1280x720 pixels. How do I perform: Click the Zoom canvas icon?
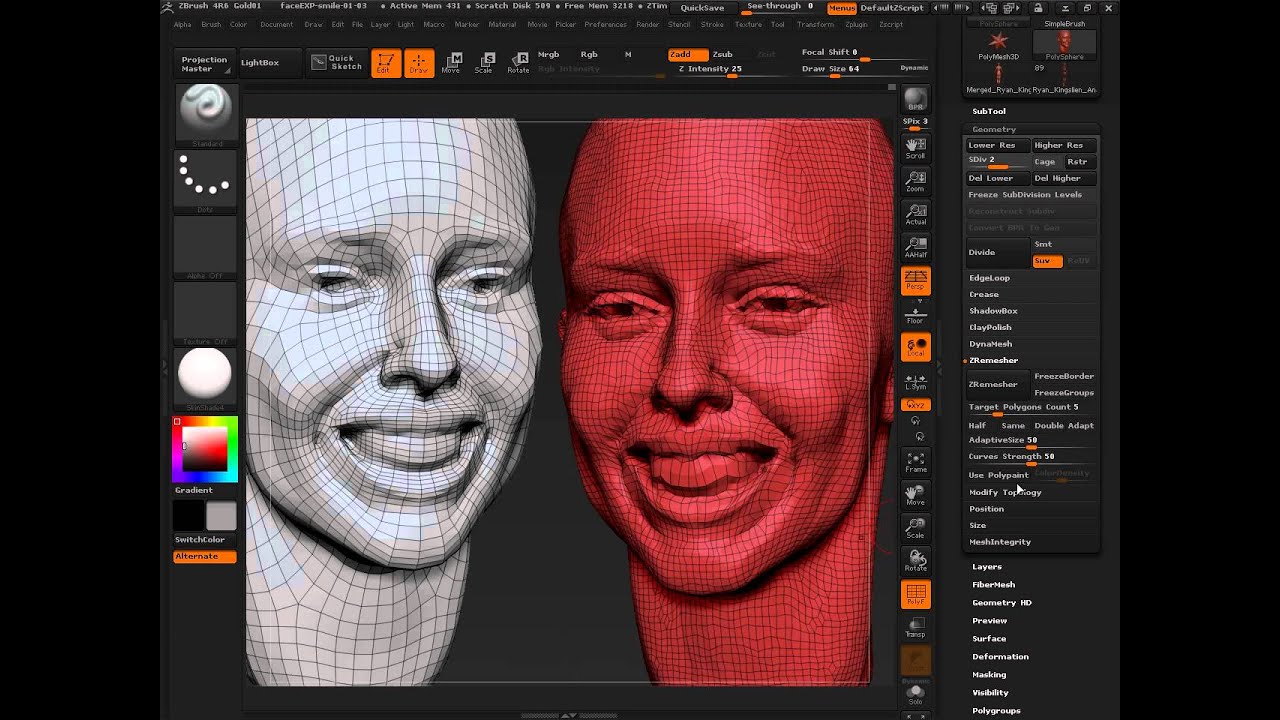tap(915, 181)
